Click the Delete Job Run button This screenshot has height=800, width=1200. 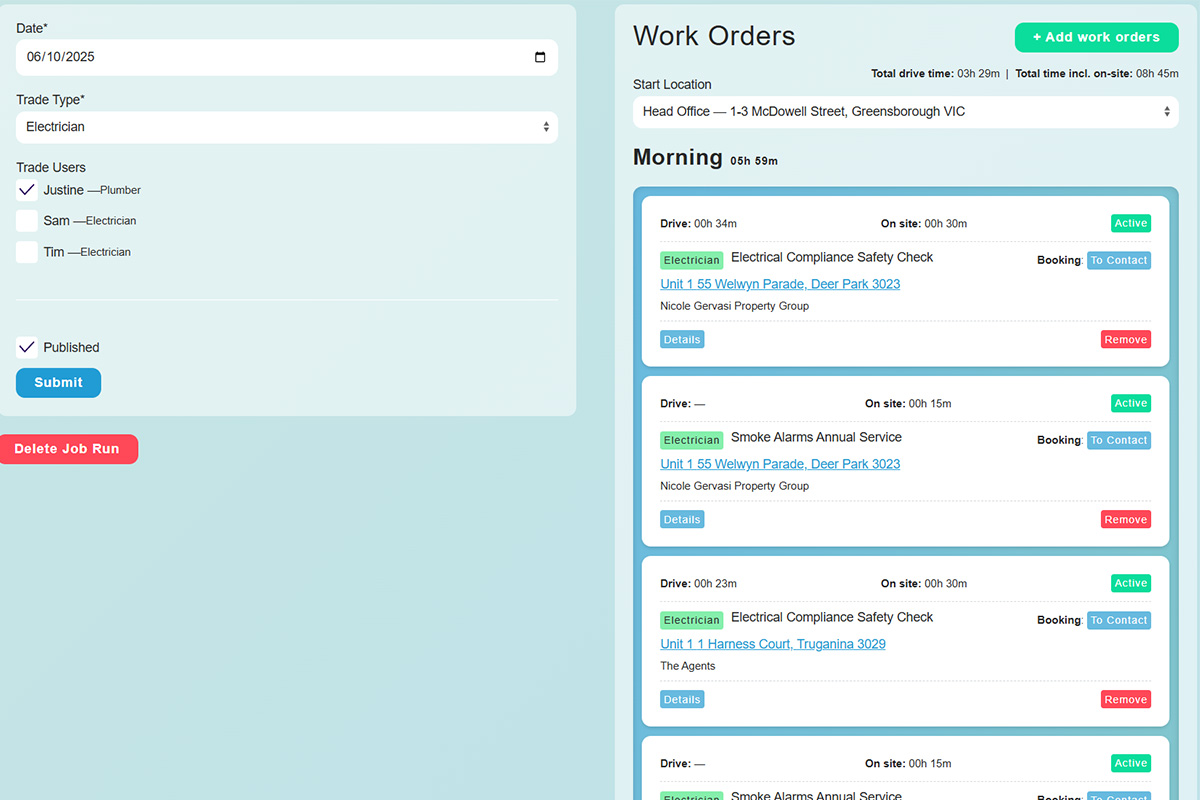[67, 449]
